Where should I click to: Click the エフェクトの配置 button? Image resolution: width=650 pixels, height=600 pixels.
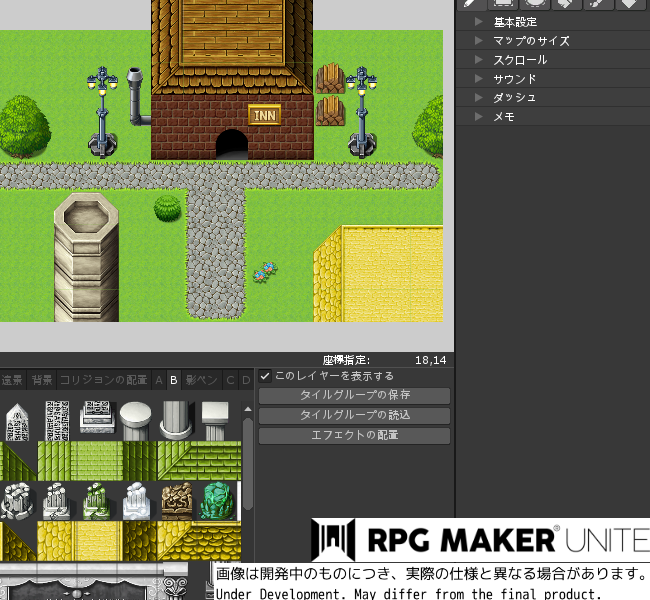point(354,435)
